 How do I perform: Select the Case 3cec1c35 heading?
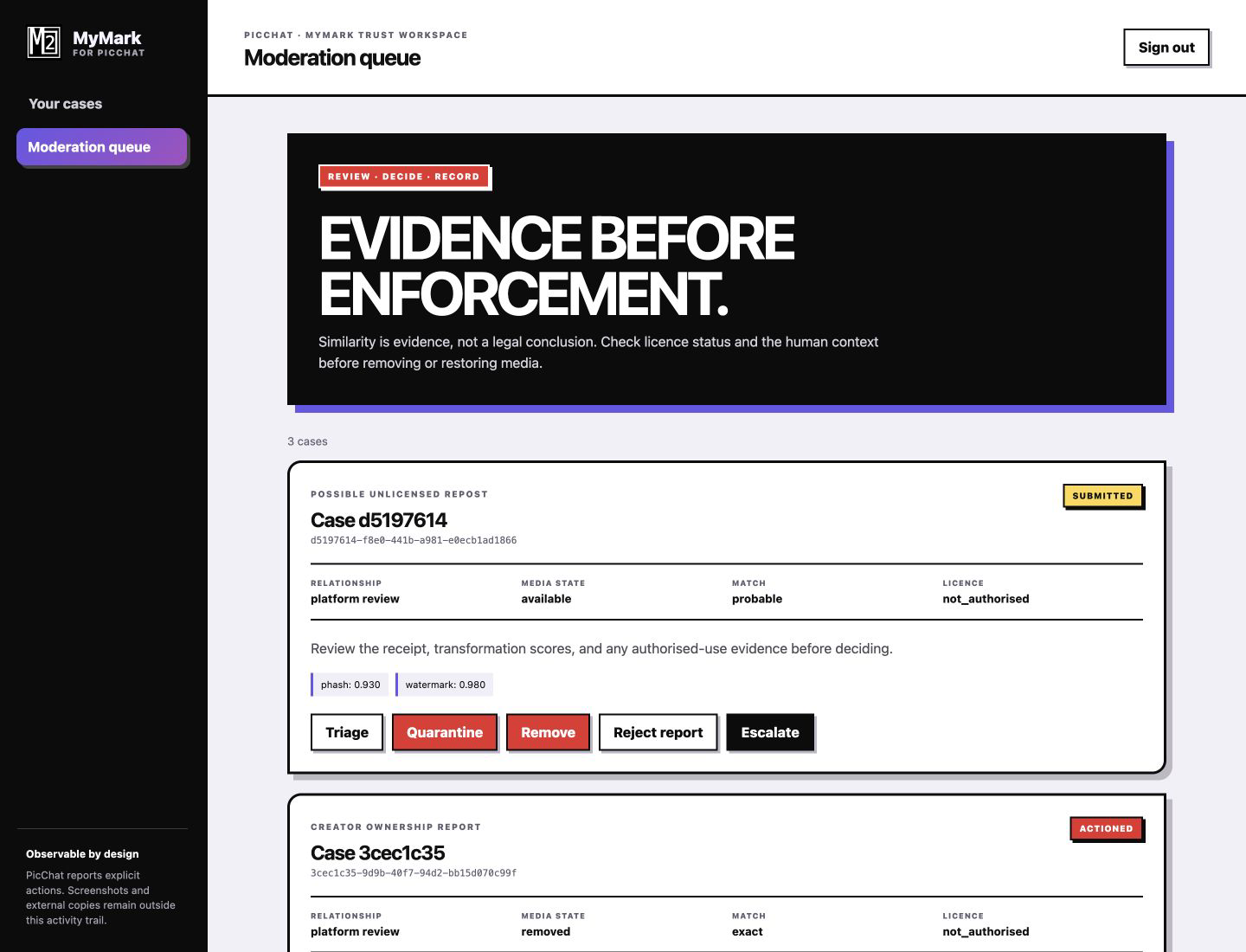pyautogui.click(x=378, y=852)
